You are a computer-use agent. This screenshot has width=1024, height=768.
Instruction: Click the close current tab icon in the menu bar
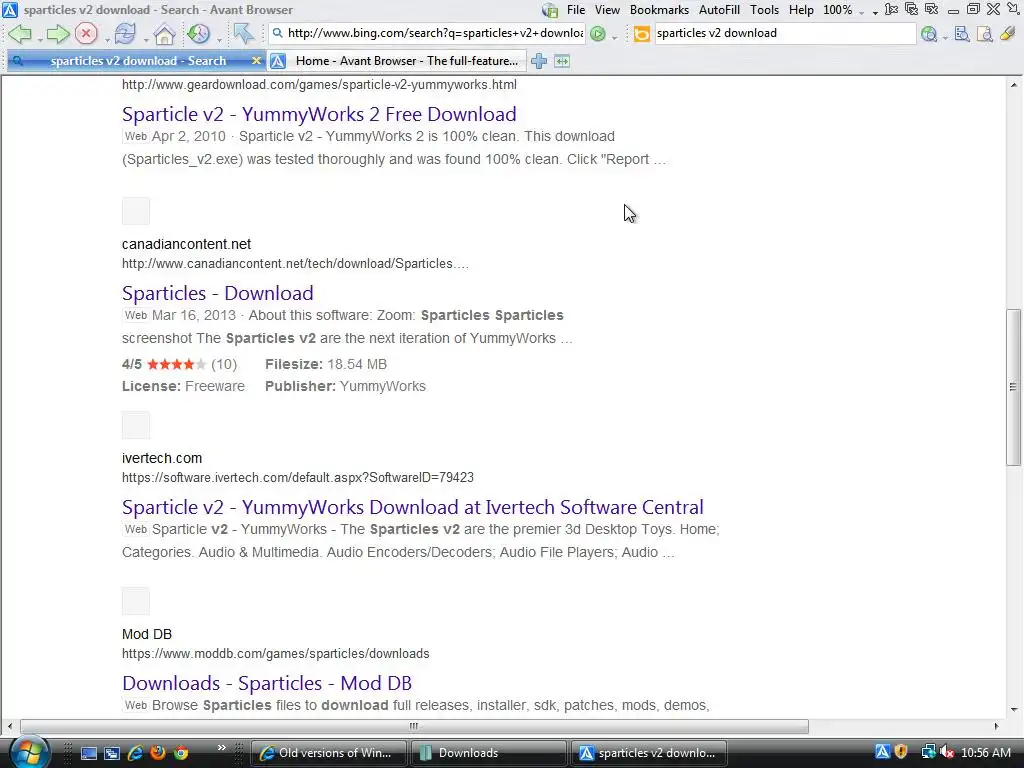pos(891,9)
